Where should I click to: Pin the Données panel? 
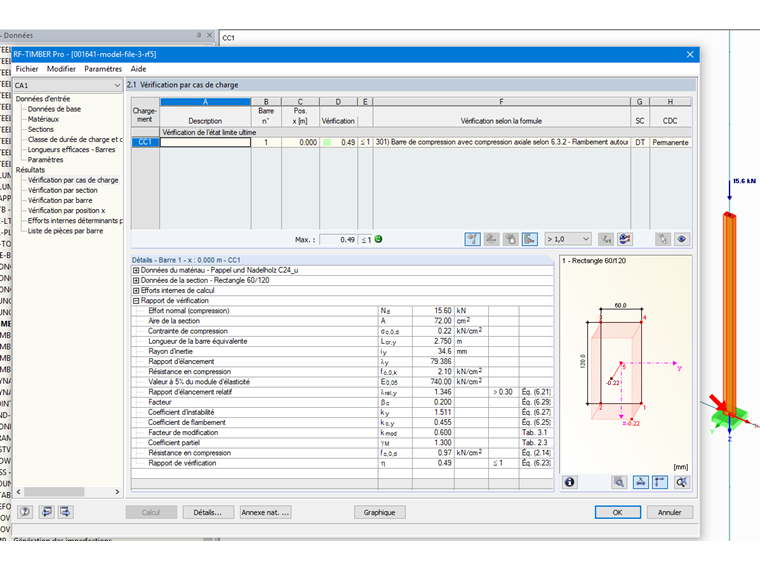(x=199, y=35)
